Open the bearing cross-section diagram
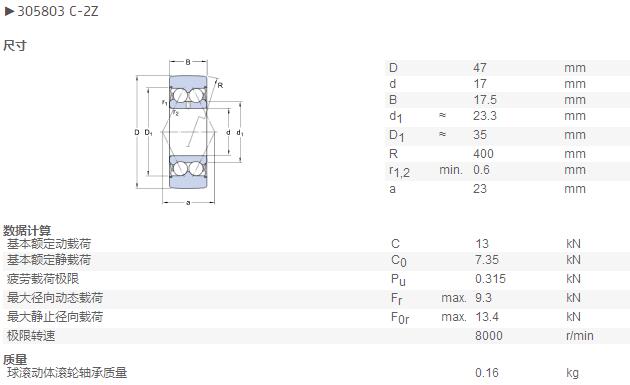 click(189, 133)
